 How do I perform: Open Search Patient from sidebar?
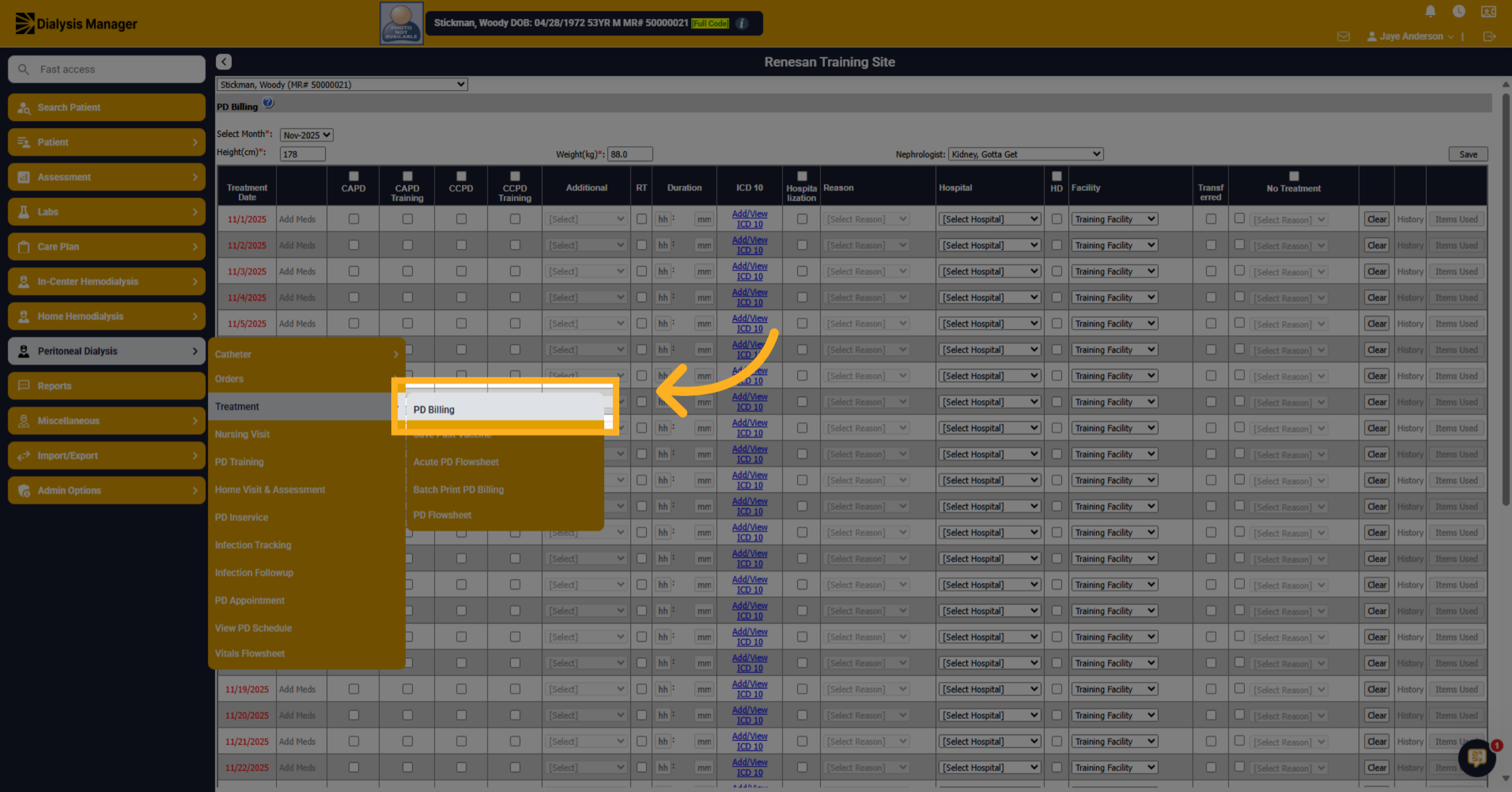point(106,107)
